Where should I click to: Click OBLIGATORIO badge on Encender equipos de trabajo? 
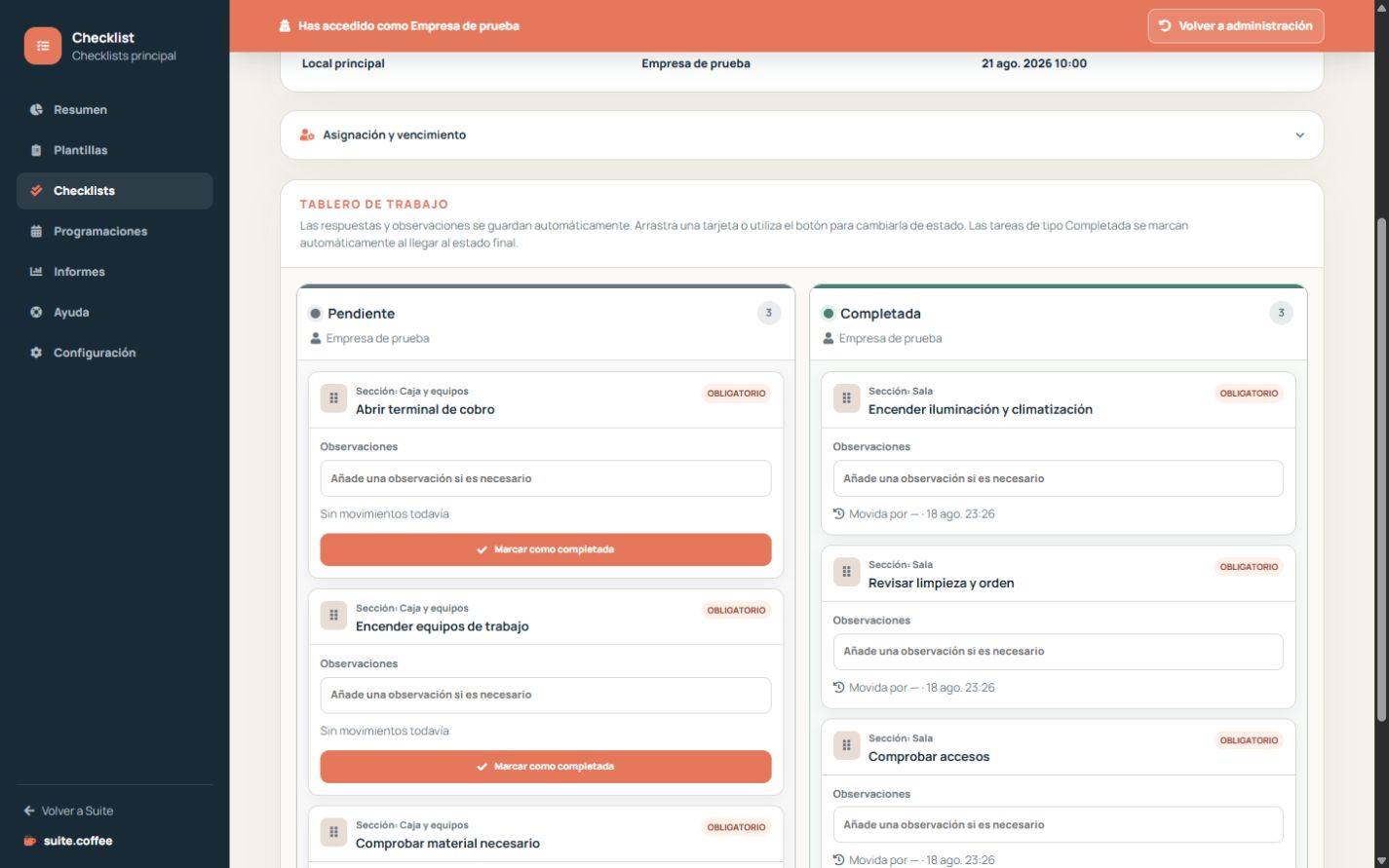tap(736, 611)
